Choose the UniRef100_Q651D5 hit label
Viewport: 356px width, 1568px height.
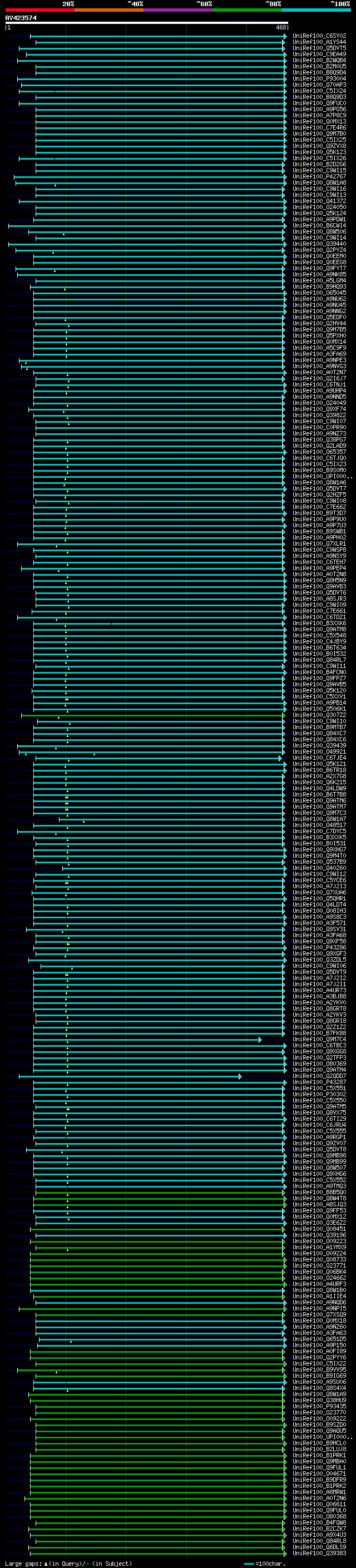[319, 1339]
